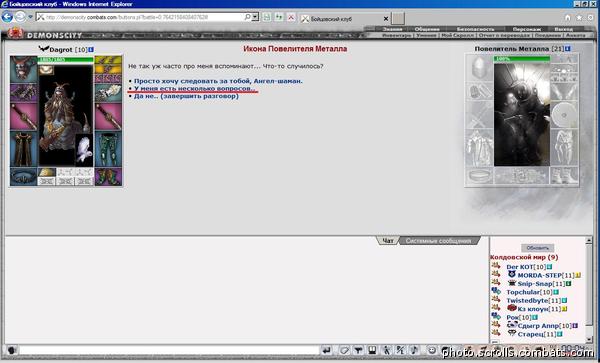Click the browser Forward arrow button
600x363 pixels.
20,17
